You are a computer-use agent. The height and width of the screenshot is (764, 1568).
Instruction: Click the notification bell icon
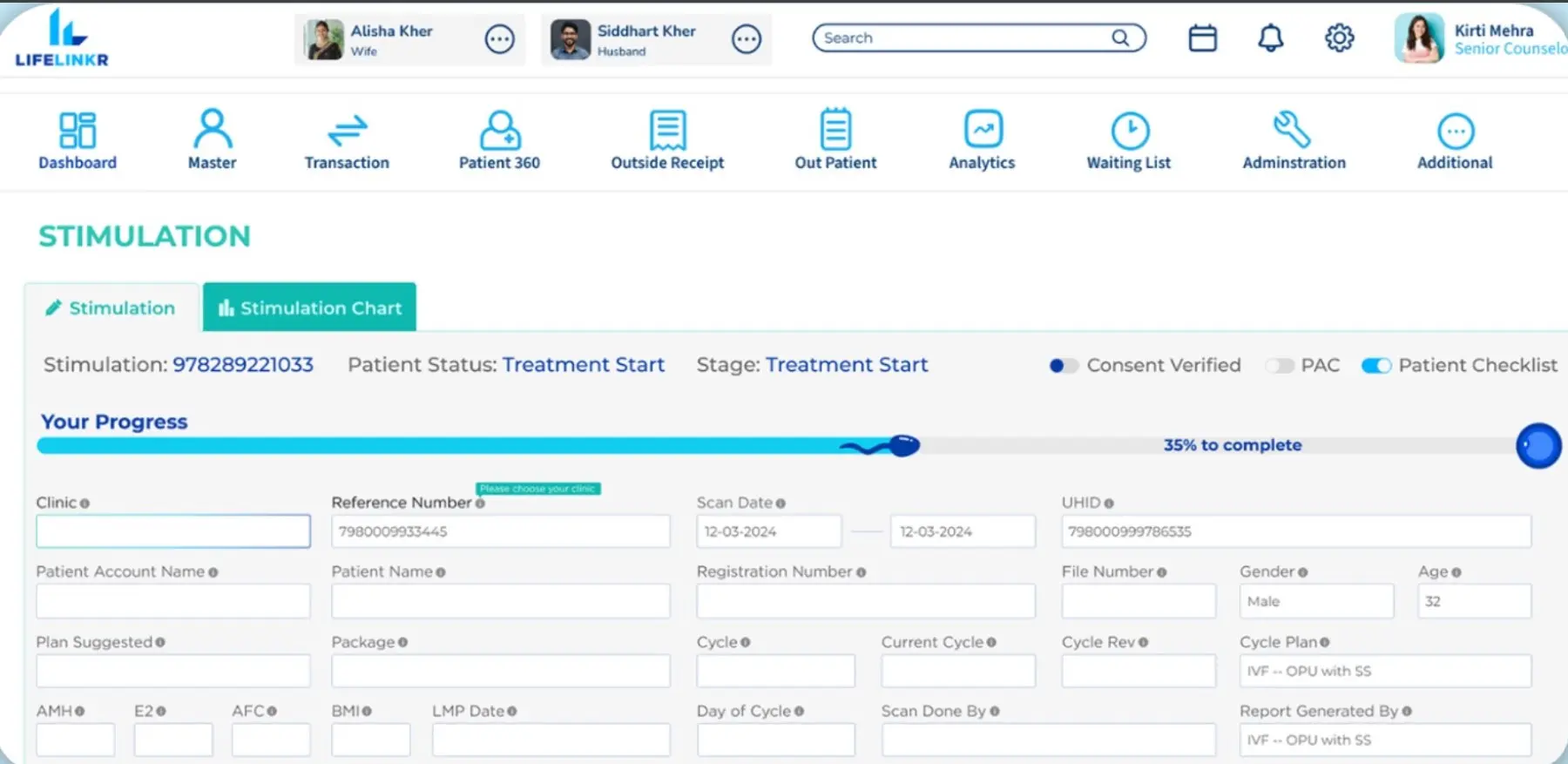pyautogui.click(x=1270, y=38)
